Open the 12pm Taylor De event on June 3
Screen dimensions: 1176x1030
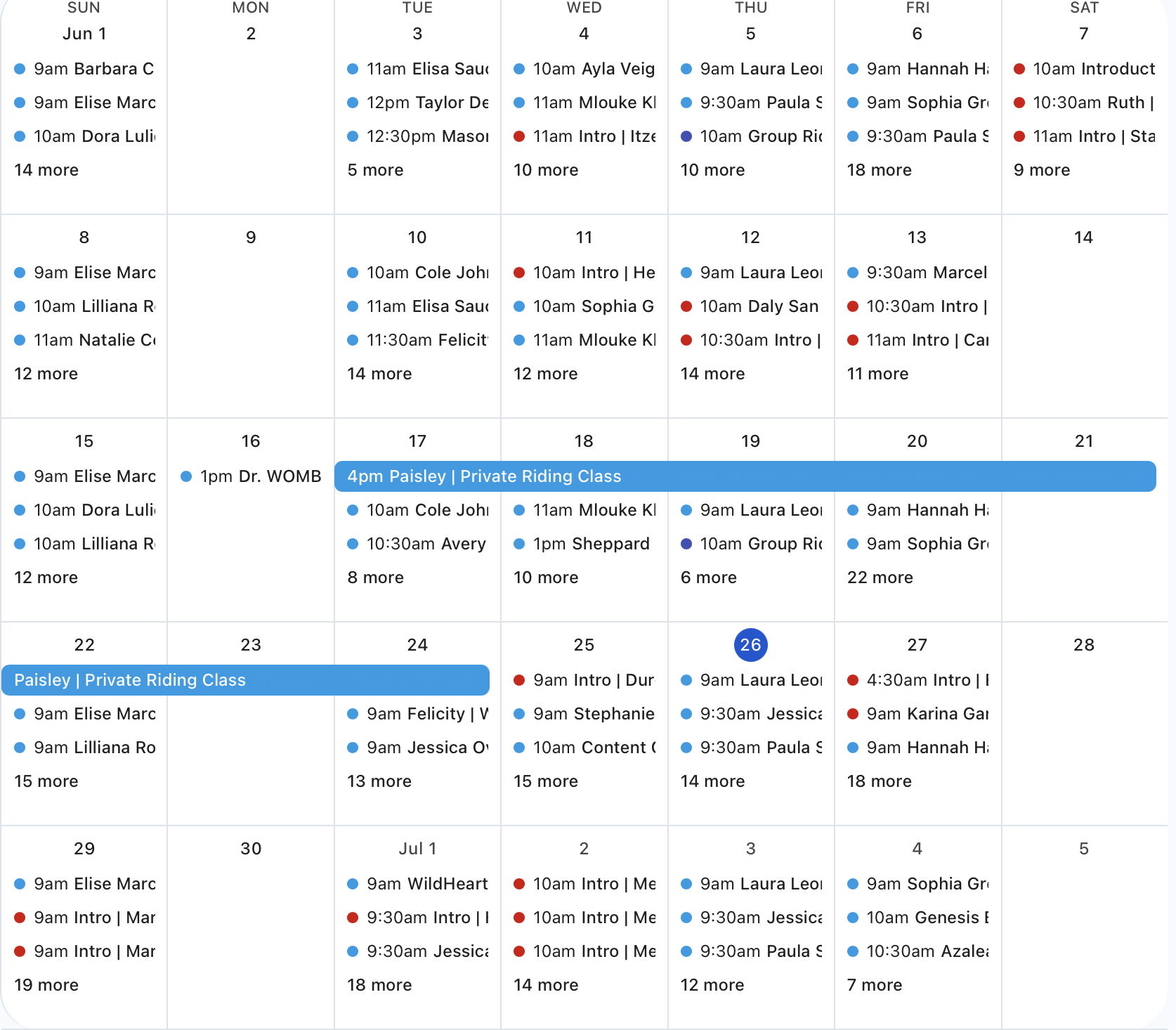pos(426,103)
